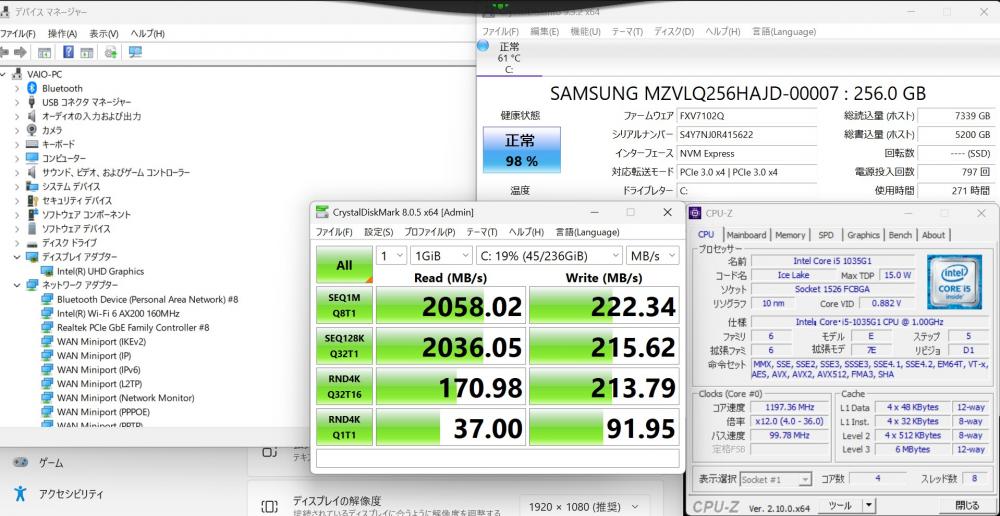Select the Intel(R) Wi-Fi 6 AX200 adapter icon

tap(47, 313)
